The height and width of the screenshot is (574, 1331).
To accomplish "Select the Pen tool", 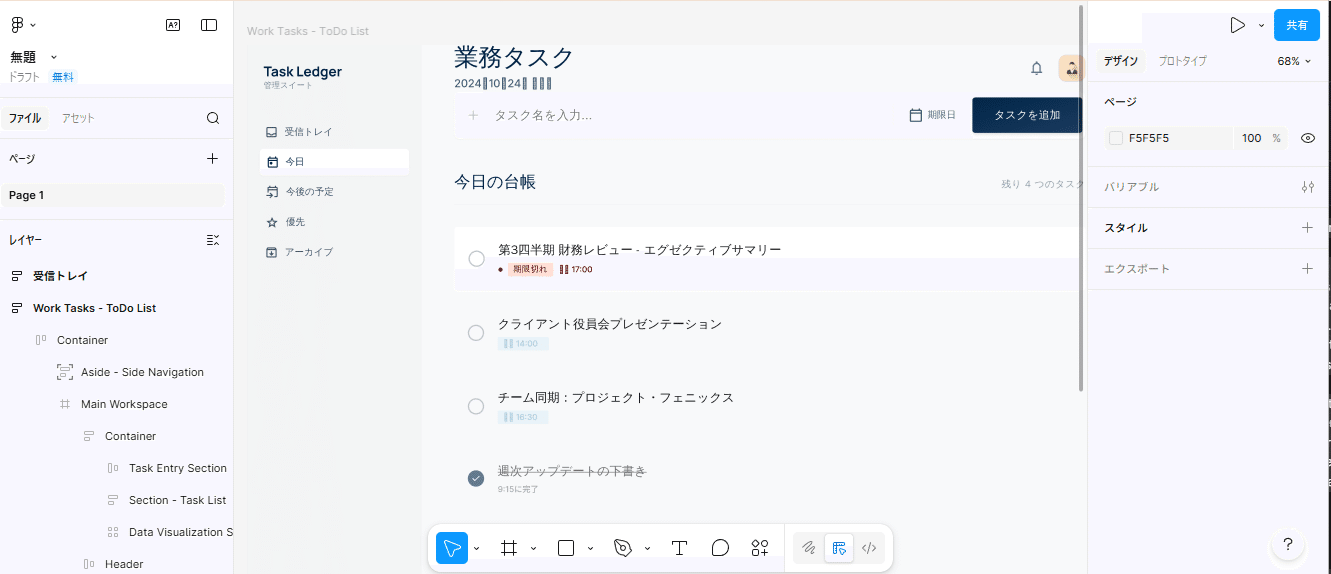I will coord(623,548).
